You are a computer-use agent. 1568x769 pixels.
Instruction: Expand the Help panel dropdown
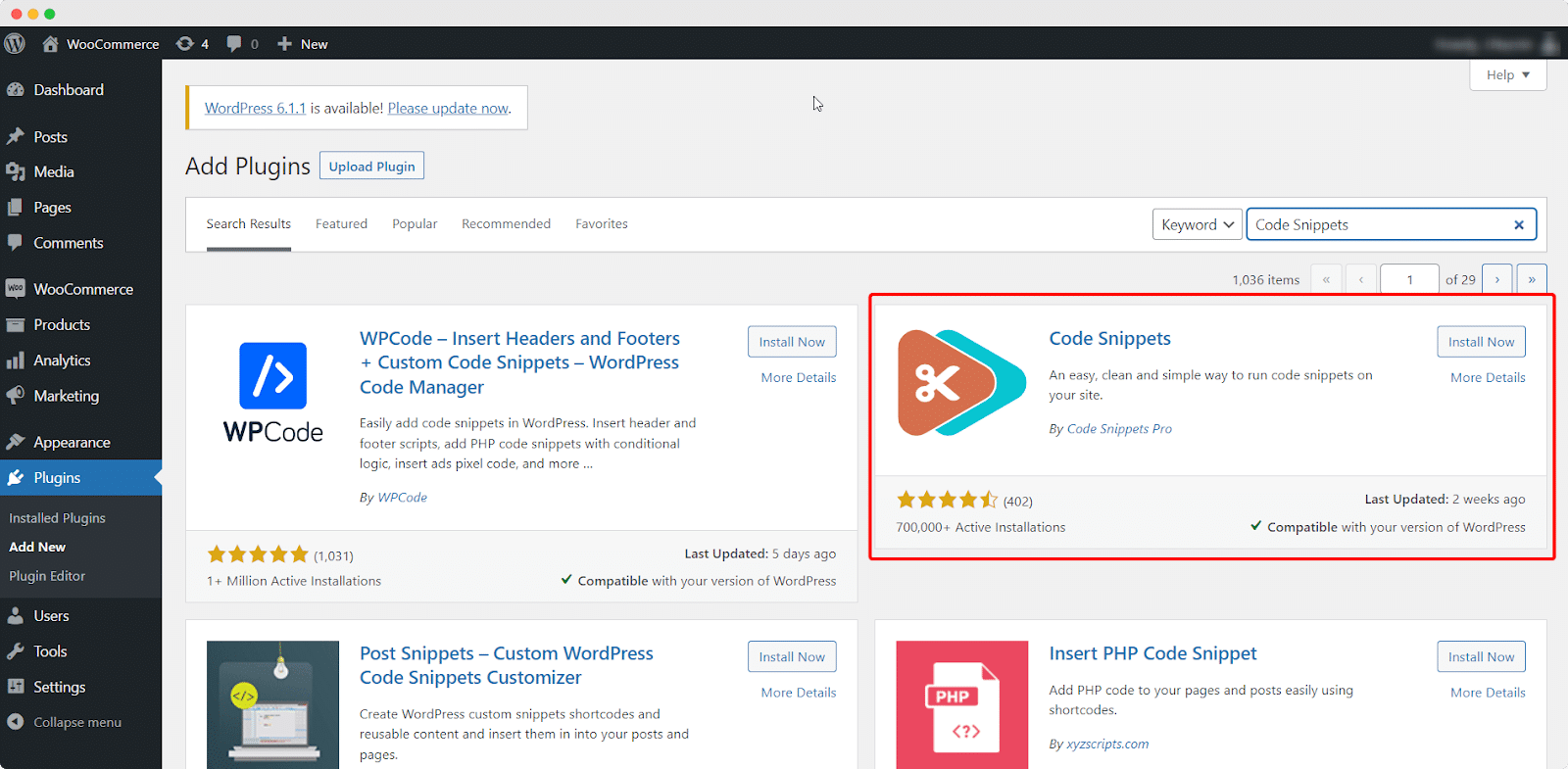tap(1507, 74)
